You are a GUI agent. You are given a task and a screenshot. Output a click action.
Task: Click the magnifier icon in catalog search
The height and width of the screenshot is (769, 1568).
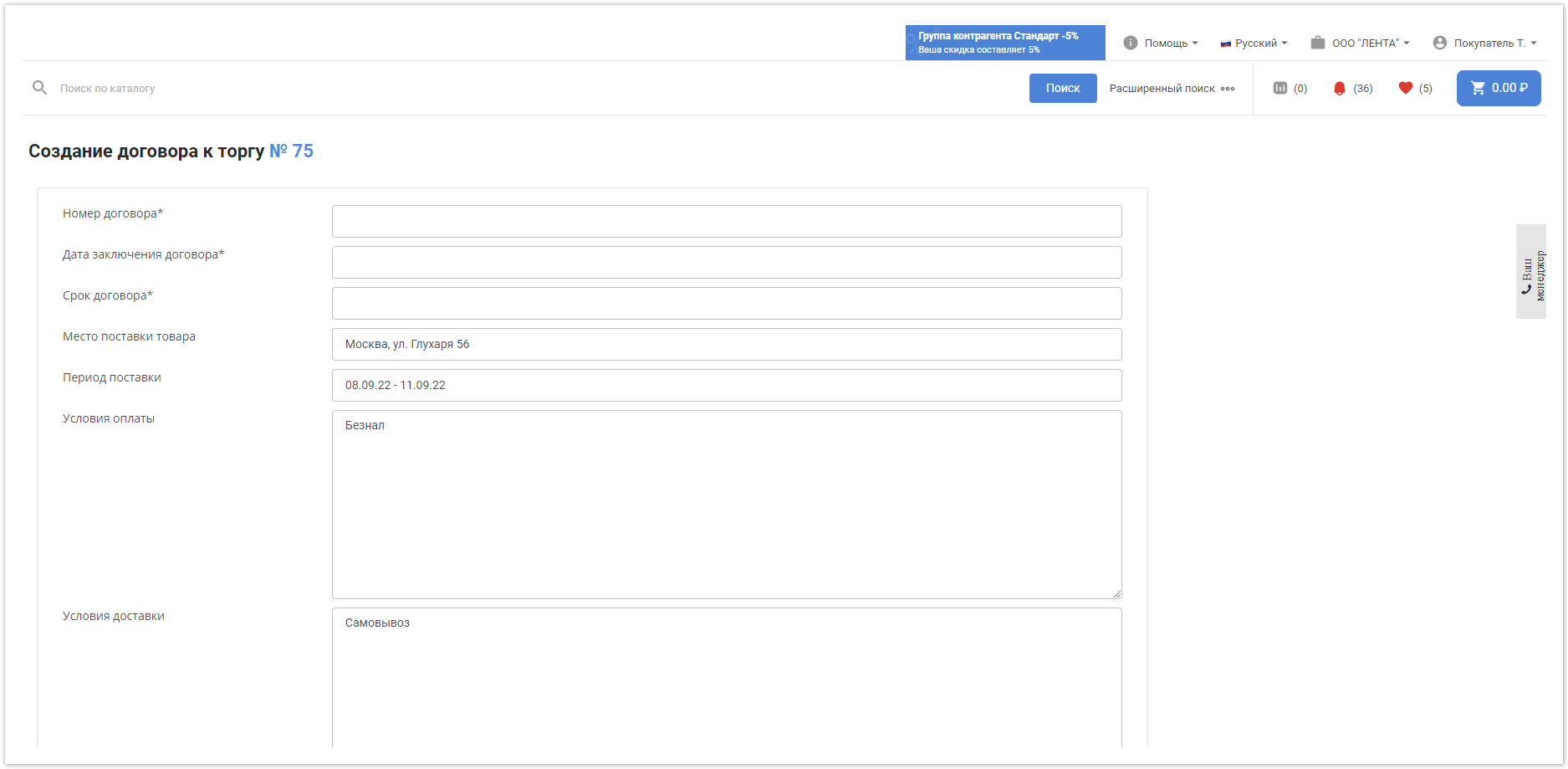tap(39, 88)
